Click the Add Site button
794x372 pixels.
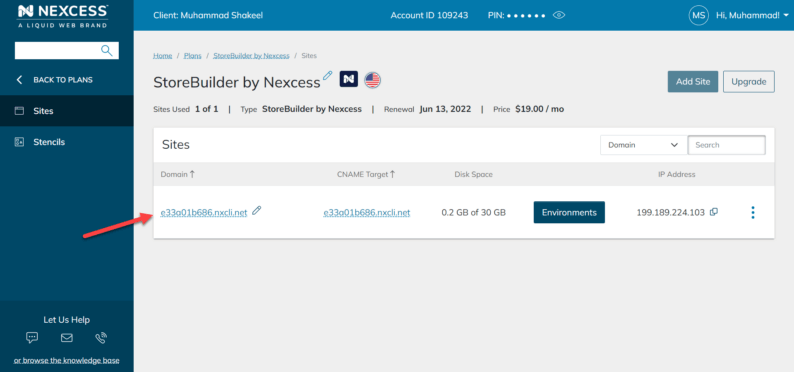pos(693,81)
